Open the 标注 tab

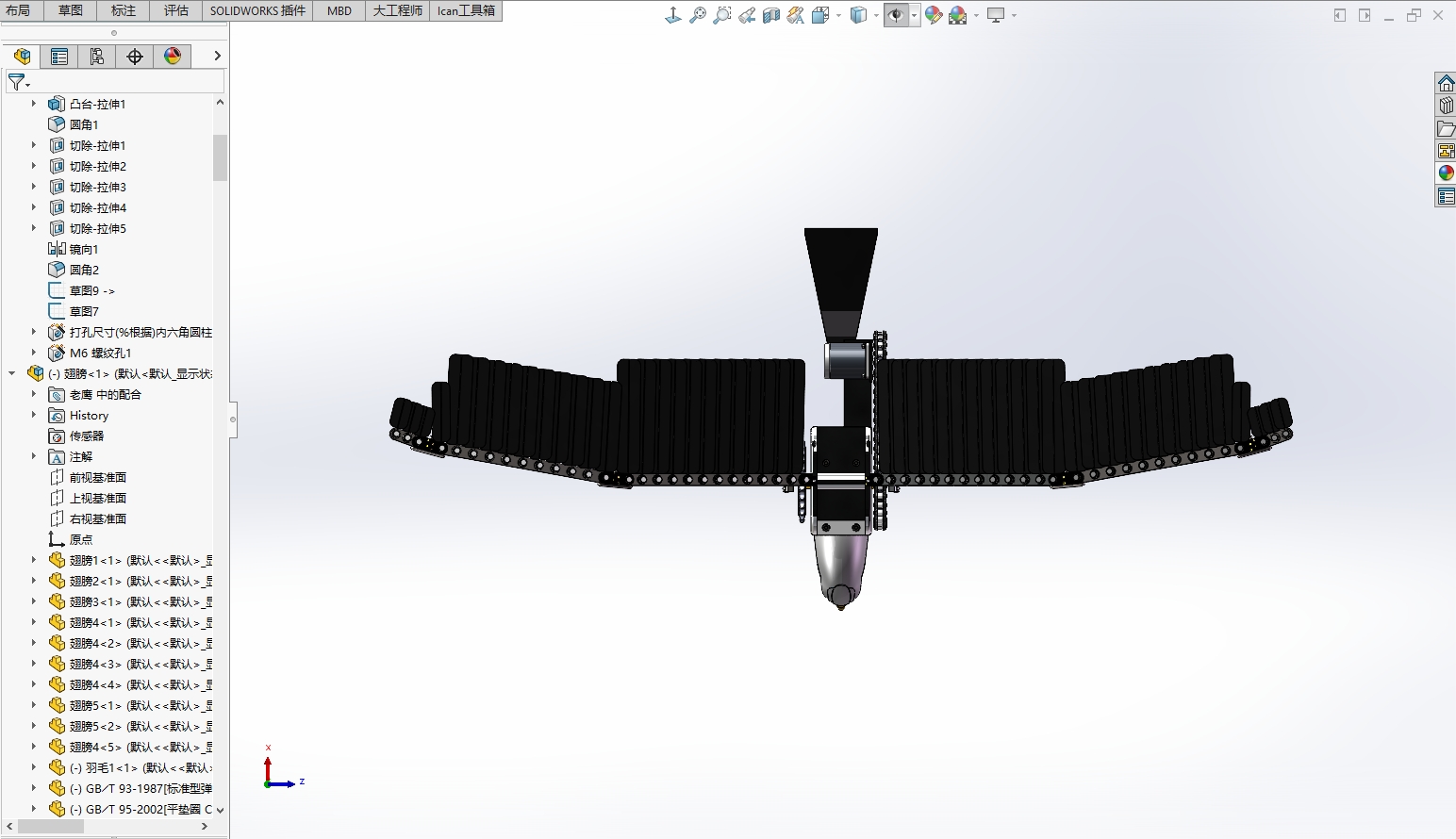pyautogui.click(x=124, y=10)
